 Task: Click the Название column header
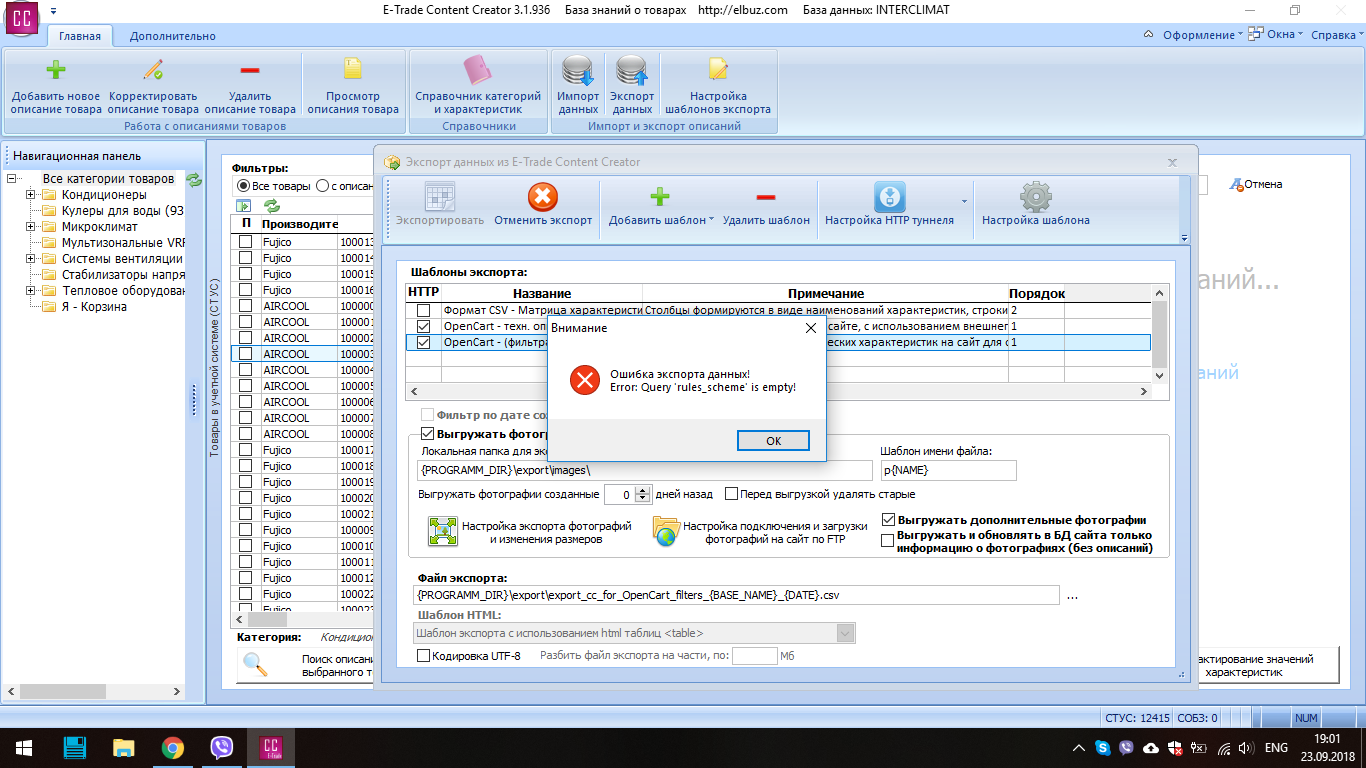(x=542, y=294)
